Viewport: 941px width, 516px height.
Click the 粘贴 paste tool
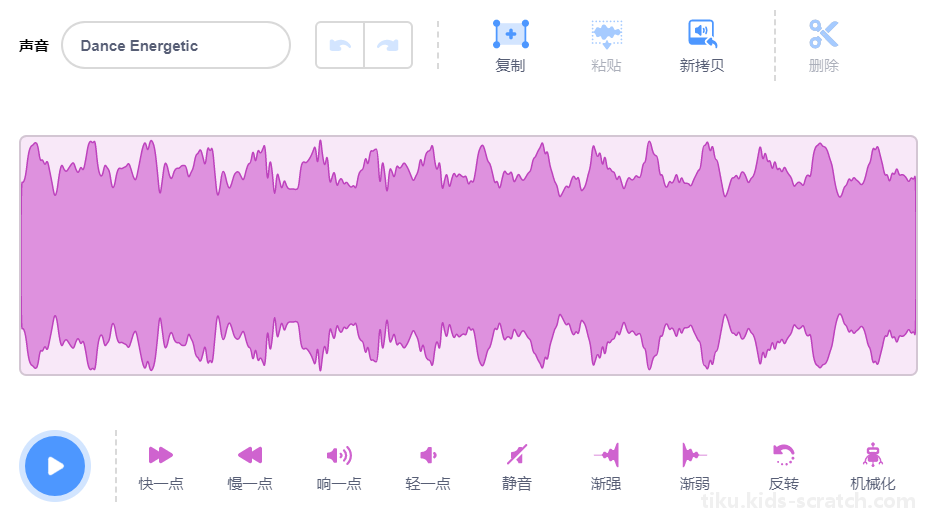click(606, 34)
